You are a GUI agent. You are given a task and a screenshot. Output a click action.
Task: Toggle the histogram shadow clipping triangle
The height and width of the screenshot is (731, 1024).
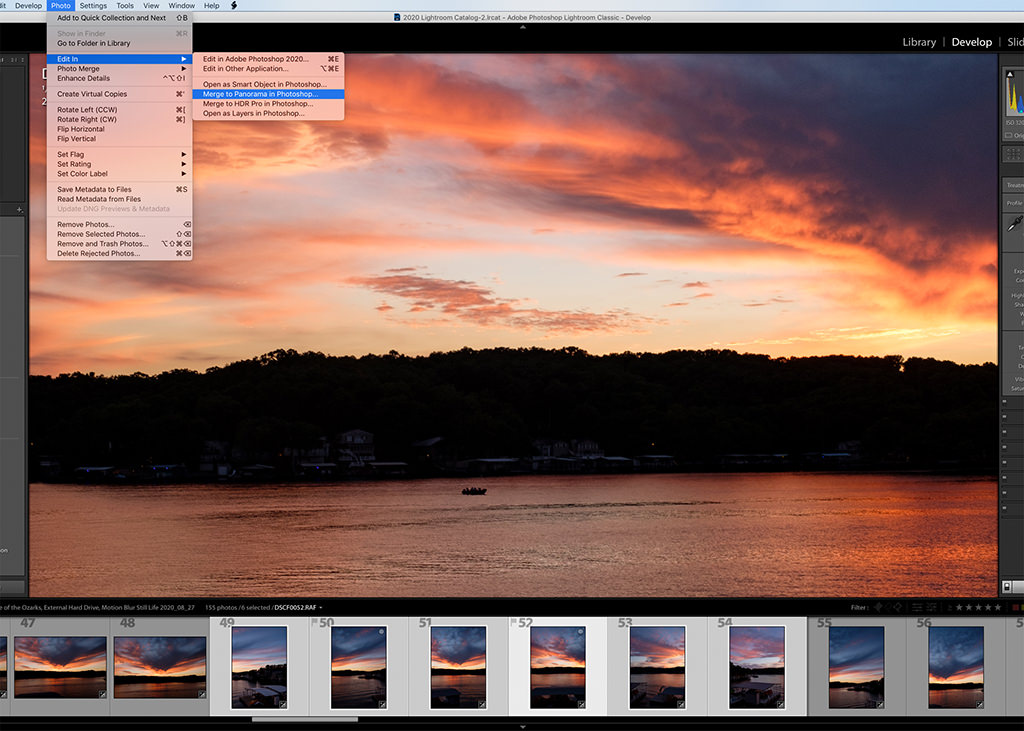(x=1010, y=74)
